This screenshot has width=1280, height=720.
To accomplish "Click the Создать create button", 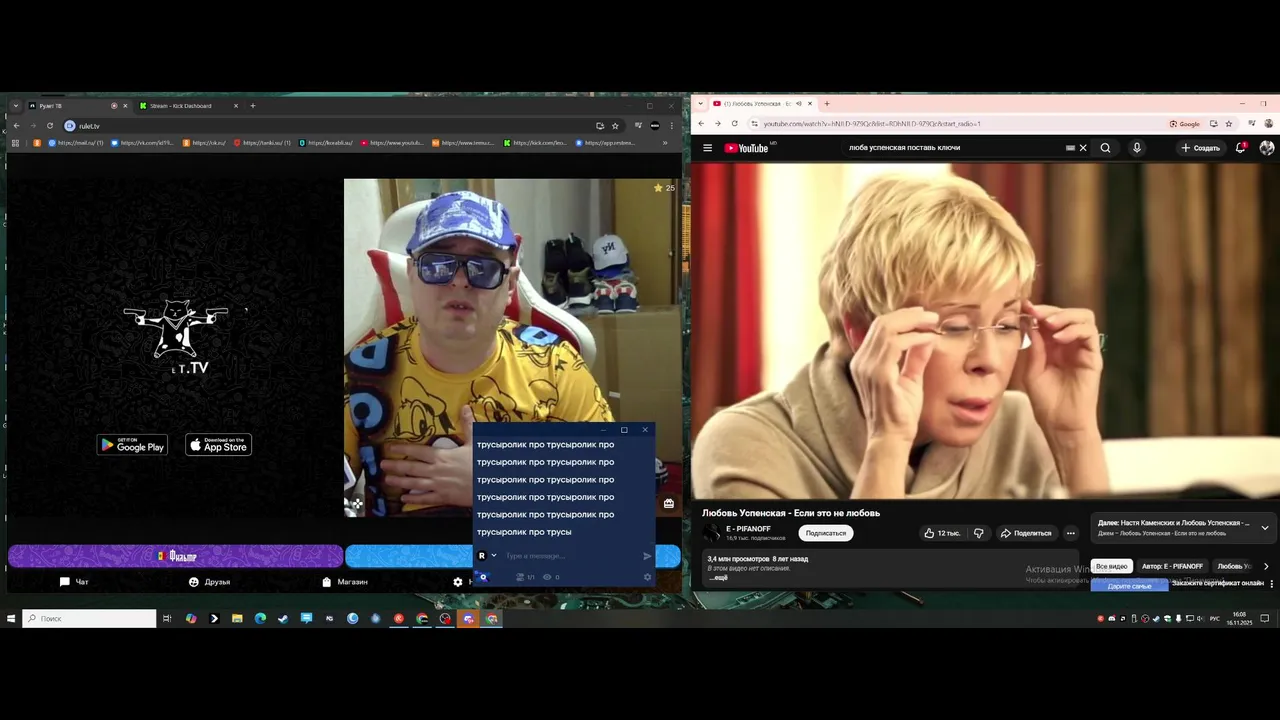I will (x=1200, y=148).
